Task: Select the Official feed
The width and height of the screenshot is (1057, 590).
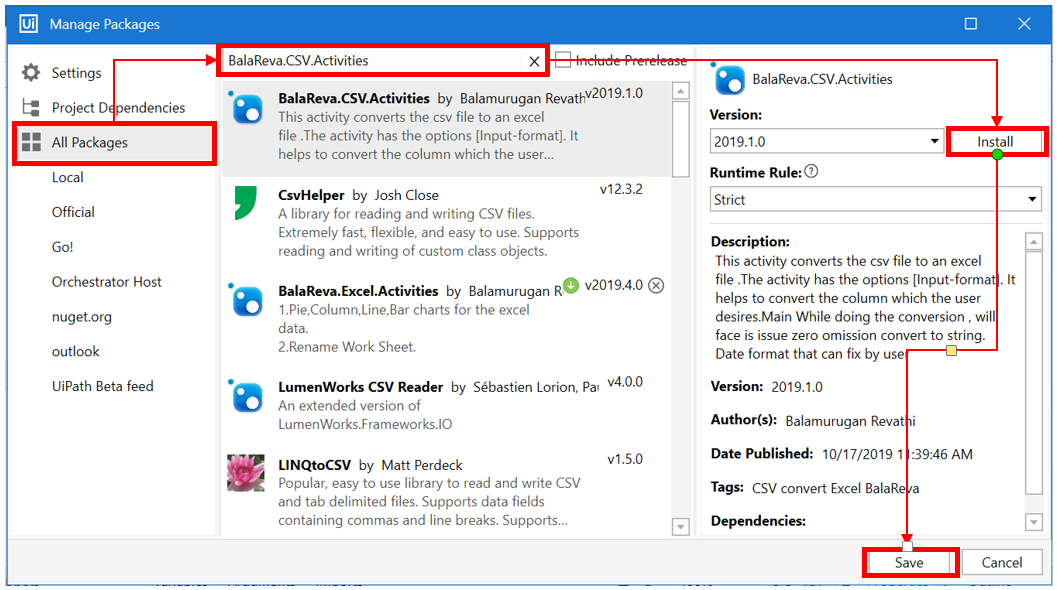Action: (73, 212)
